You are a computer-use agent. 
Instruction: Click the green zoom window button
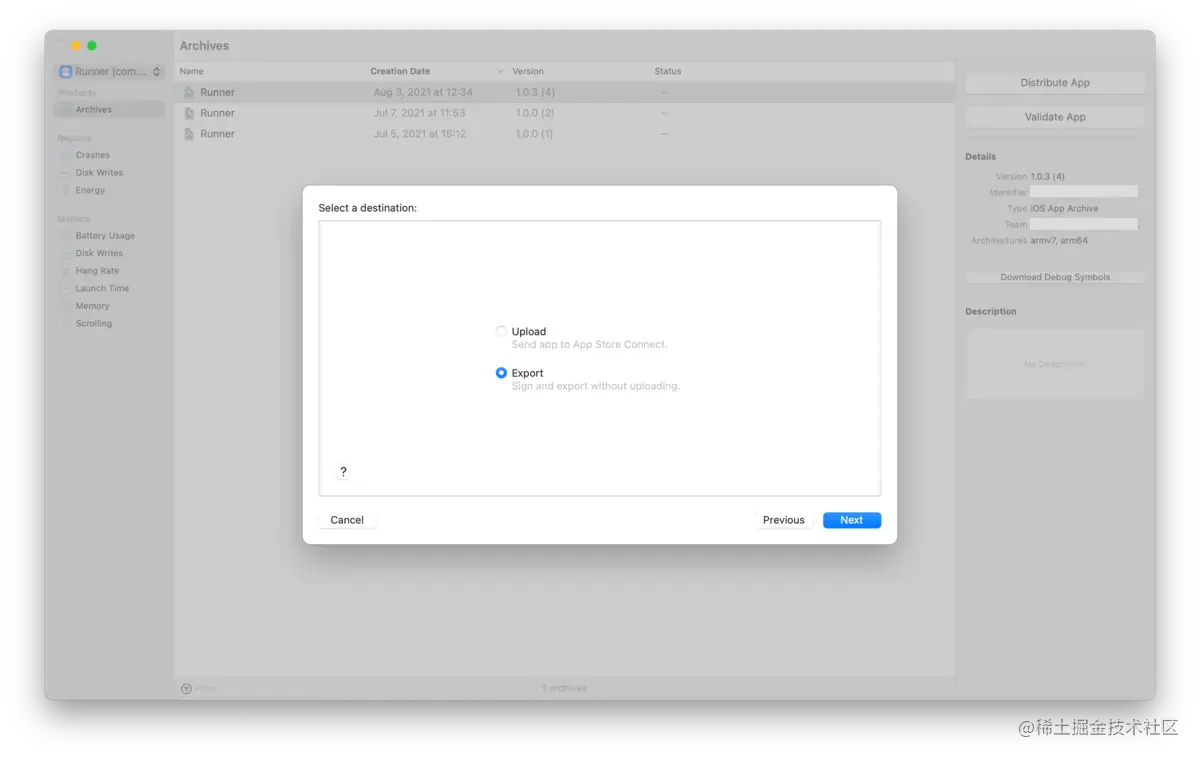pos(92,46)
